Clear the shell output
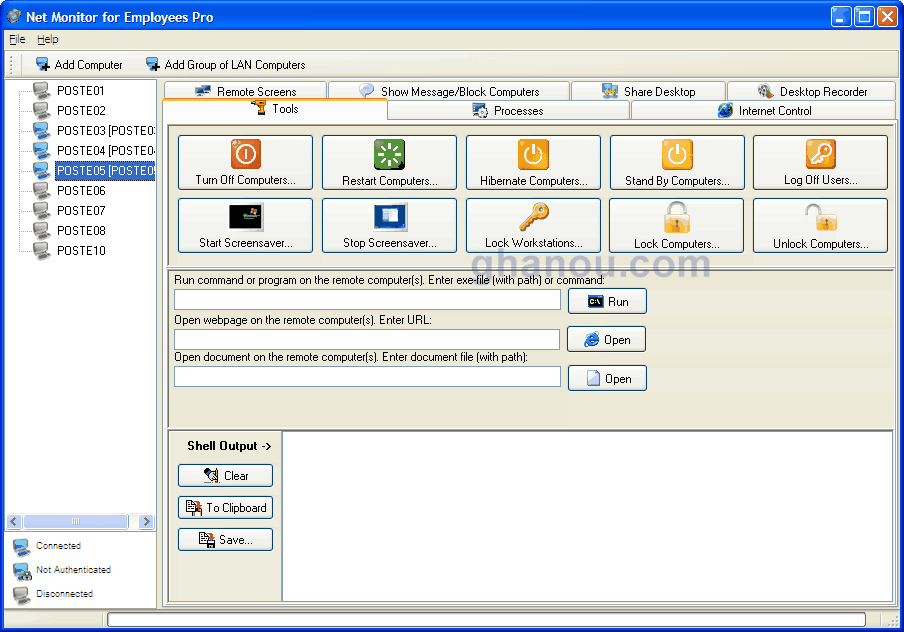 (x=225, y=476)
